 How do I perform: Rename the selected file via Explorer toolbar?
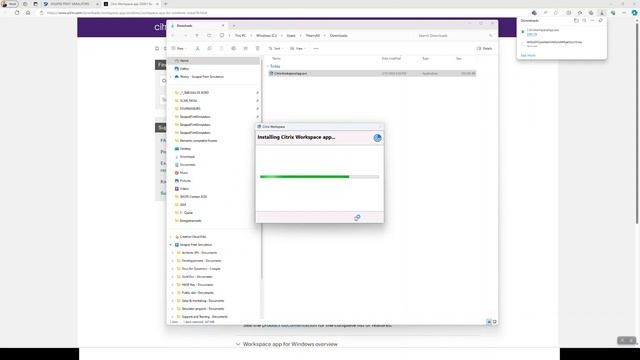(233, 49)
